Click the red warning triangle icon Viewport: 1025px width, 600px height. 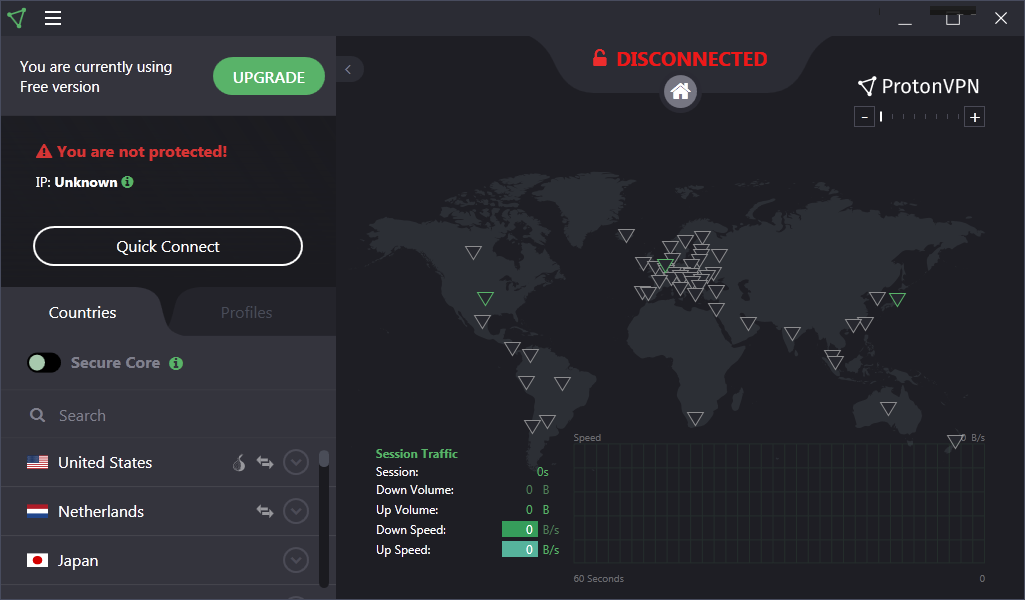point(44,152)
